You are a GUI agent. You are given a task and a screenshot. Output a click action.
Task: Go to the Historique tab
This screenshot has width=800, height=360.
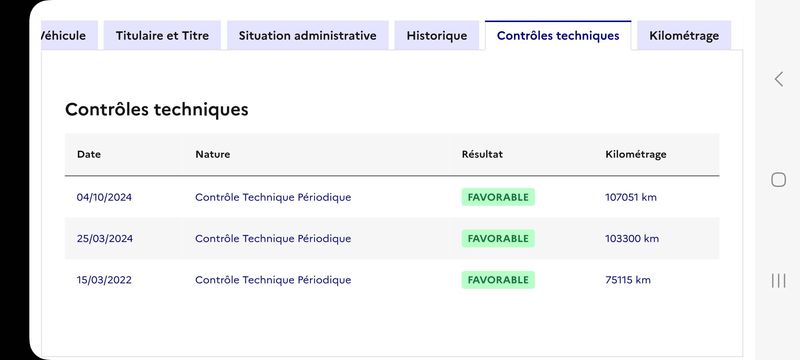[x=437, y=36]
